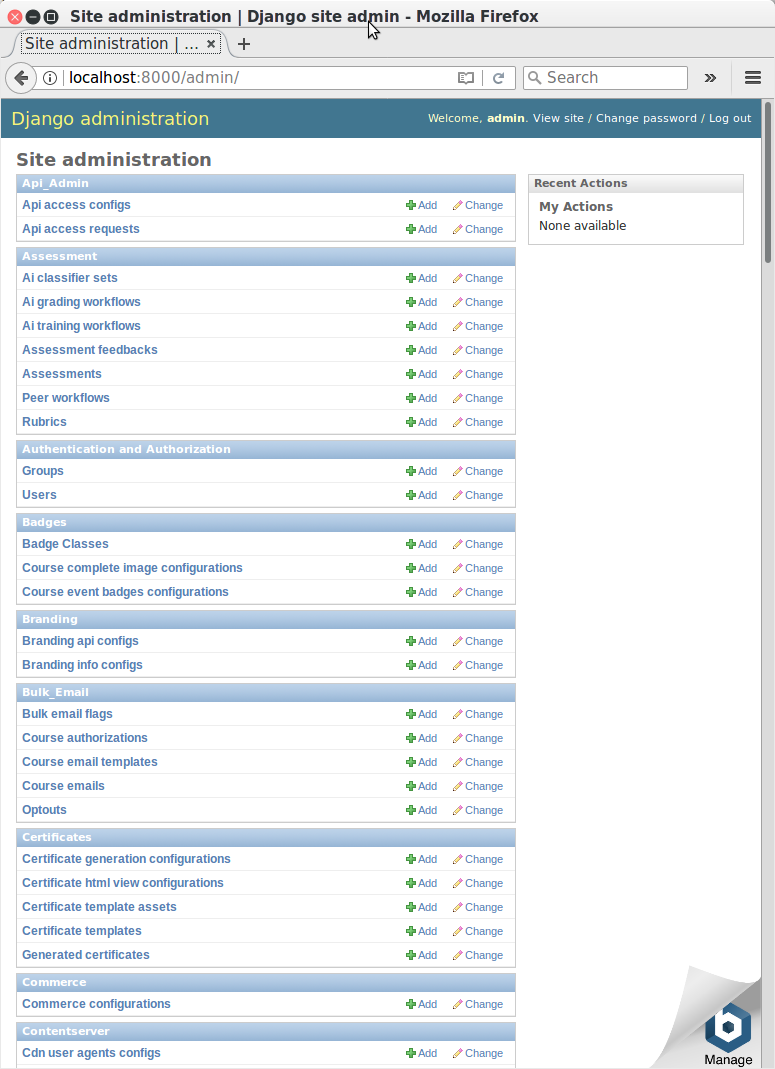Change Commerce configurations

tap(478, 1004)
